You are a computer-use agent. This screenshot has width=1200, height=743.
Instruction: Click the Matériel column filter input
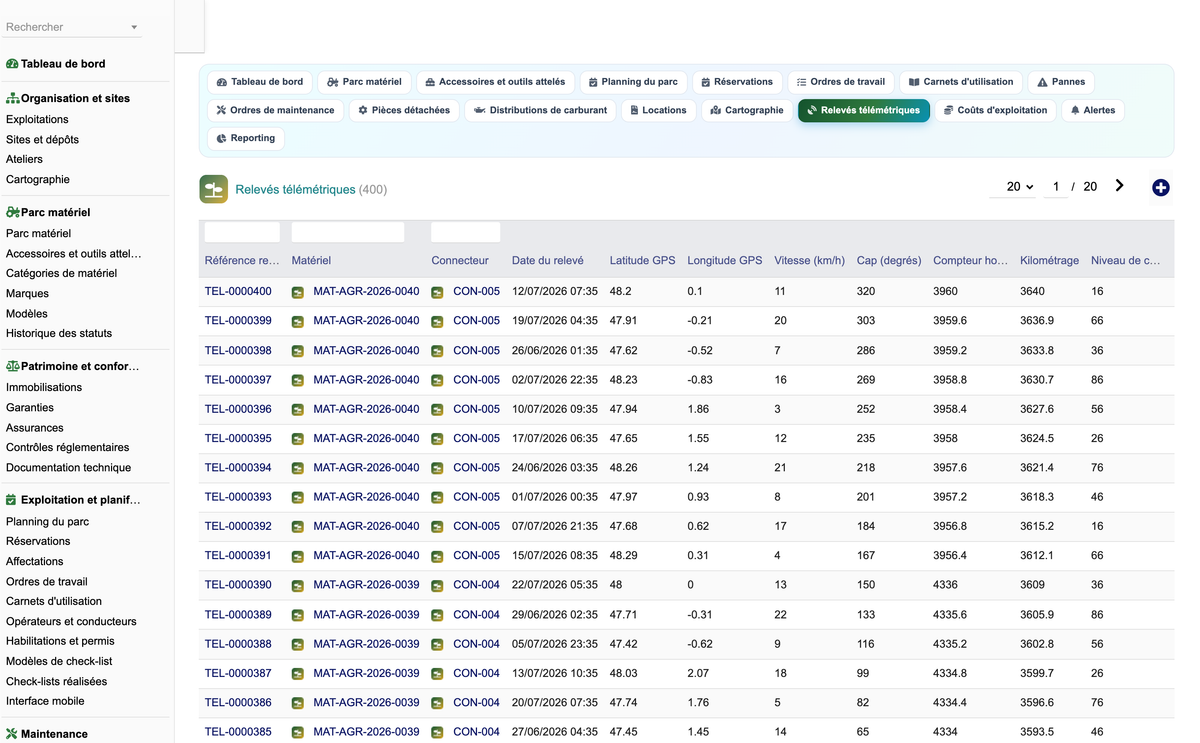[x=348, y=232]
